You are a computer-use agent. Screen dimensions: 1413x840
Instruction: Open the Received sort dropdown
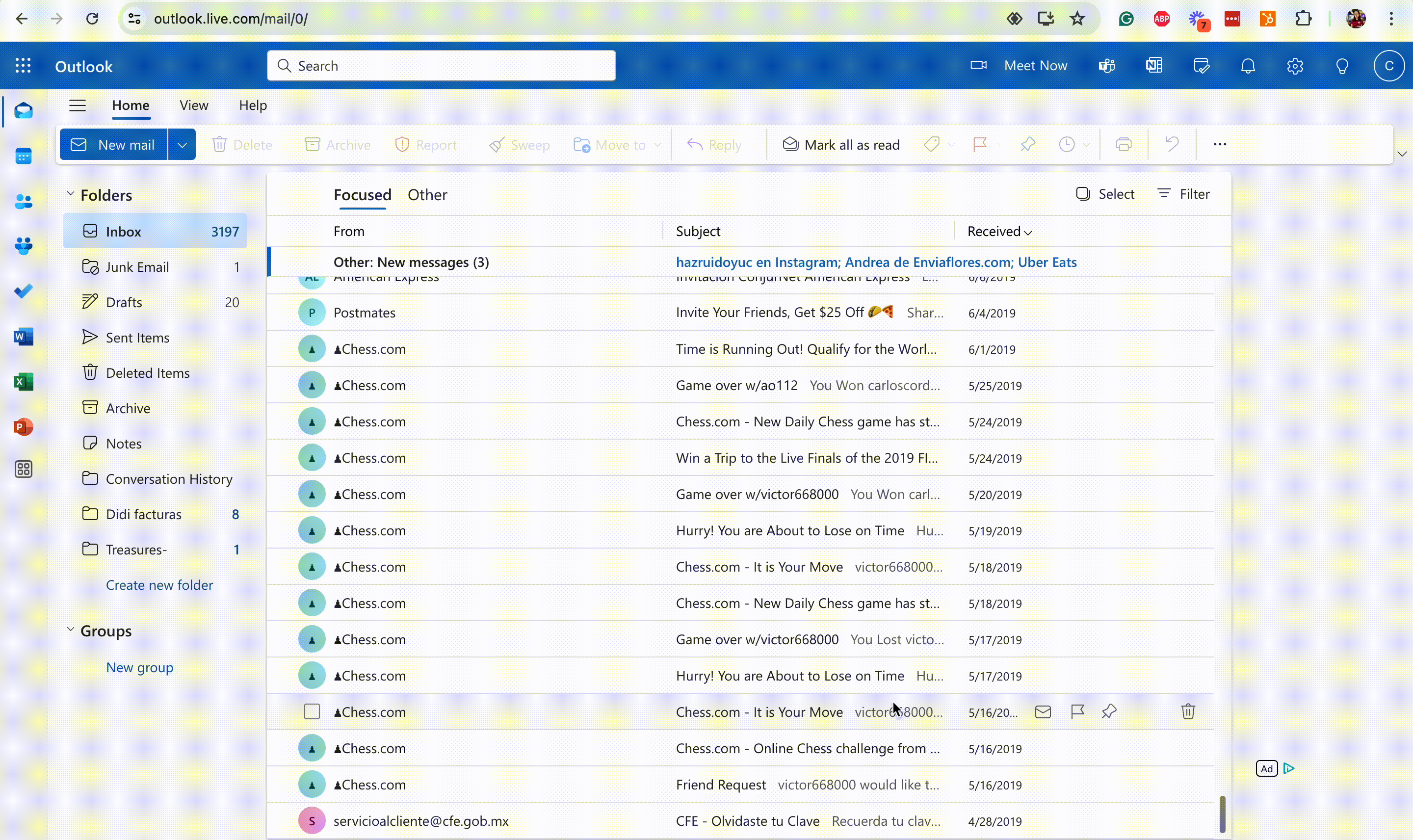999,232
